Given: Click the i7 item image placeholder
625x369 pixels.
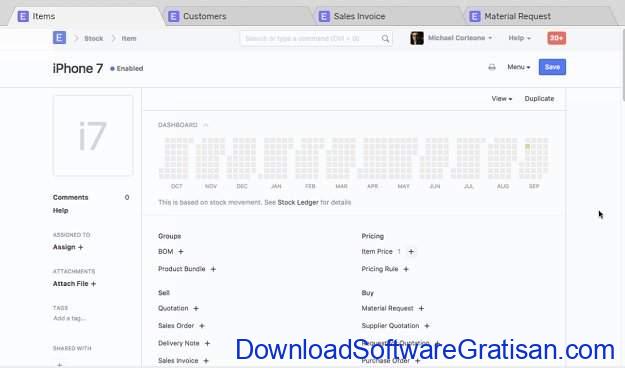Looking at the screenshot, I should click(93, 135).
